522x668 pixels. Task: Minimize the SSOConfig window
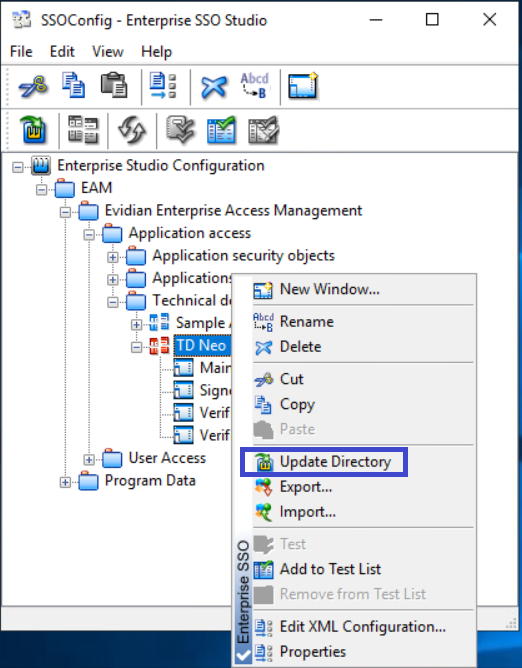(x=376, y=20)
